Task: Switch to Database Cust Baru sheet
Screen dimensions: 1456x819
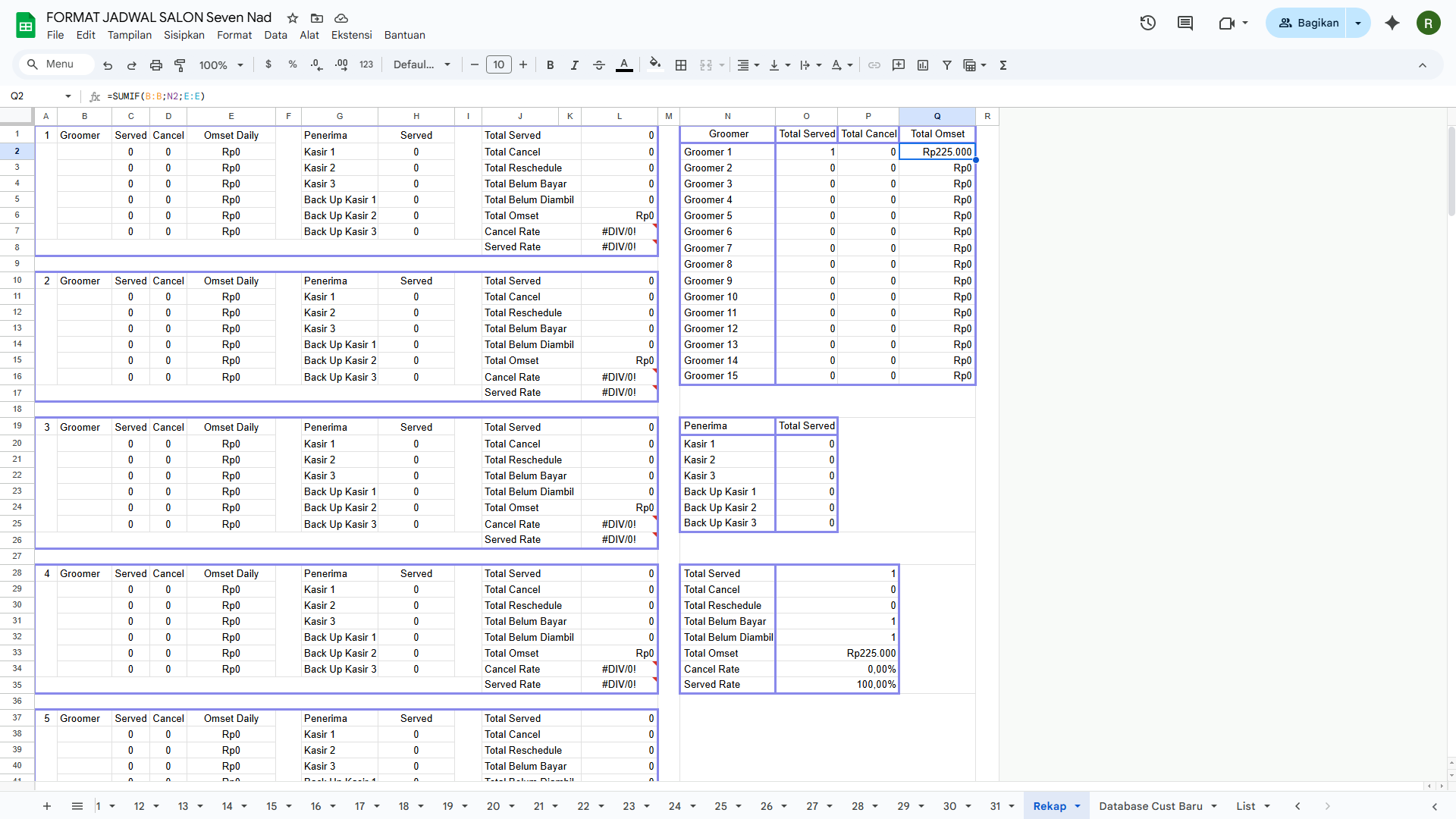Action: click(x=1150, y=806)
